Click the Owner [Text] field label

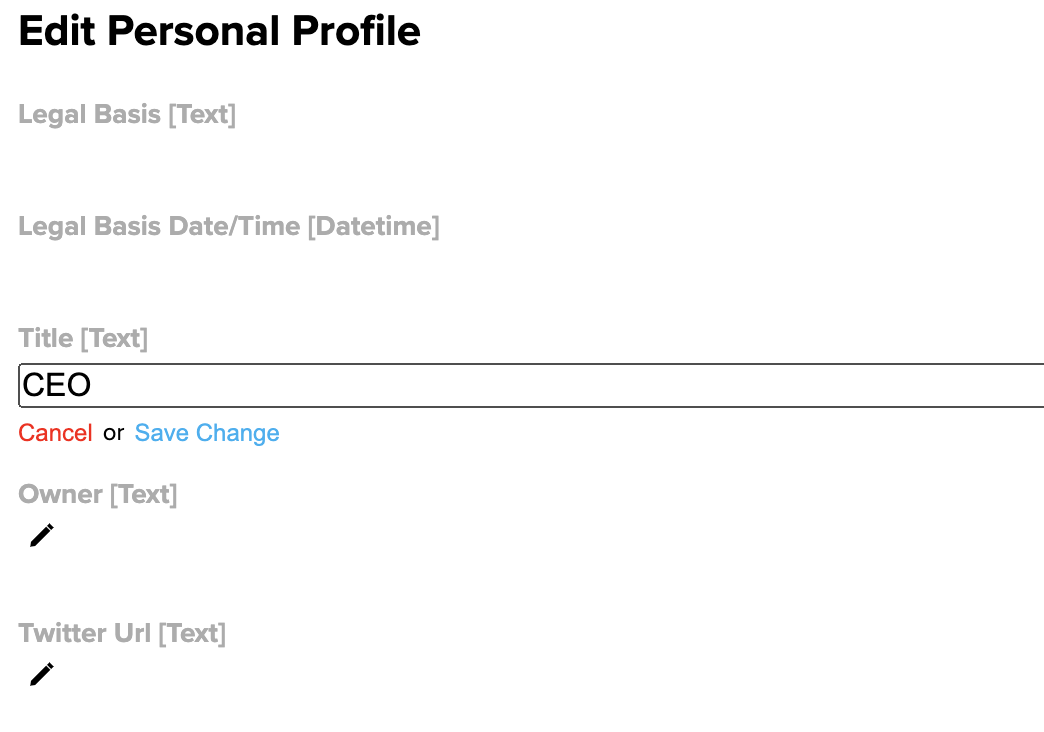click(98, 495)
